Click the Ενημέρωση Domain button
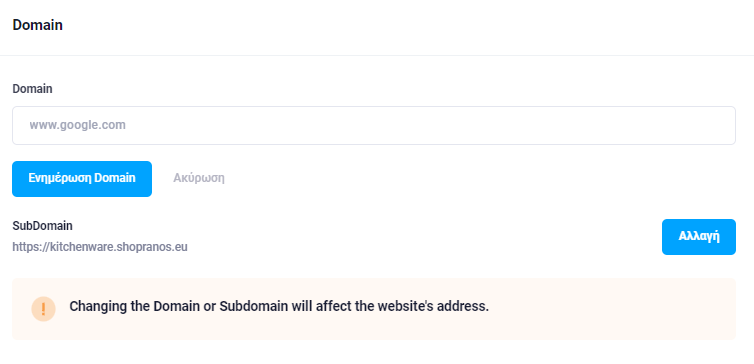Image resolution: width=754 pixels, height=364 pixels. click(x=82, y=179)
